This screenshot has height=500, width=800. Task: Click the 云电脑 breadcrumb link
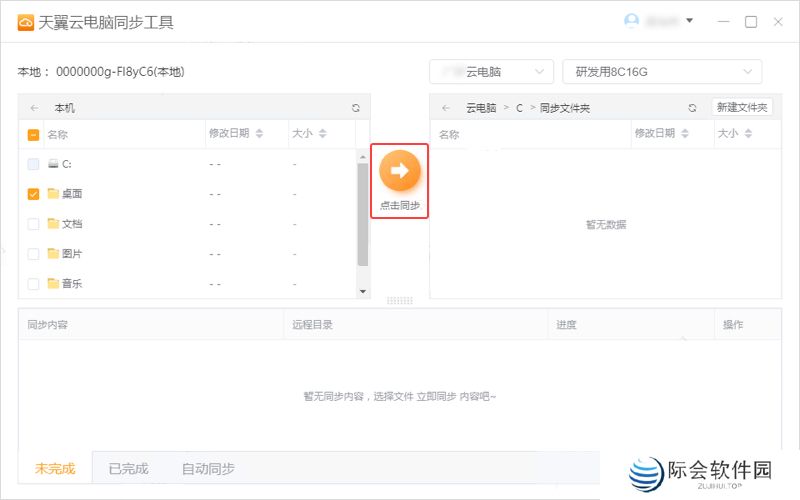pos(481,108)
